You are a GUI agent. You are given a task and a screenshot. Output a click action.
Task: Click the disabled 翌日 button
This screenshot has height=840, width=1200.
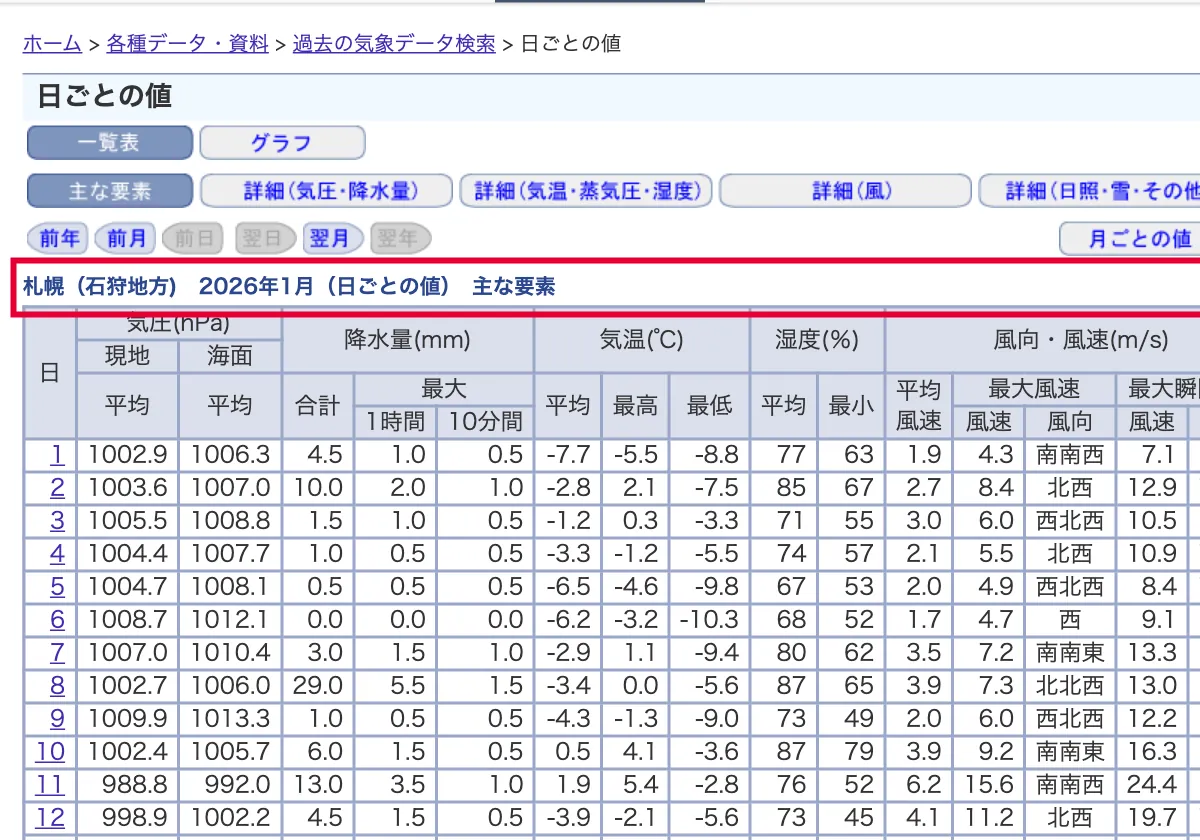pyautogui.click(x=265, y=239)
